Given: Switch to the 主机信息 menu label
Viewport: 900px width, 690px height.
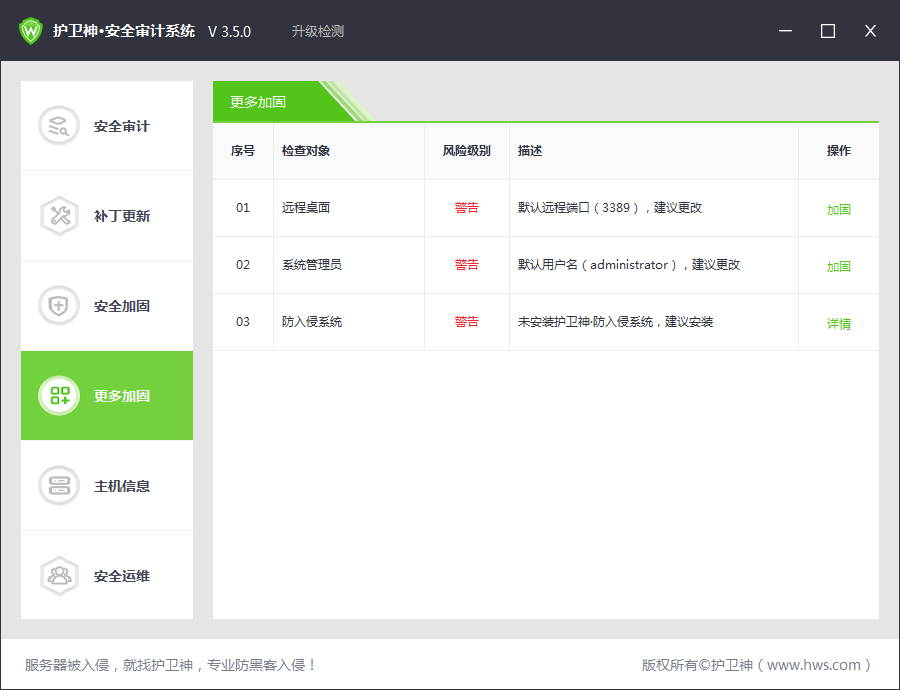Looking at the screenshot, I should (122, 486).
